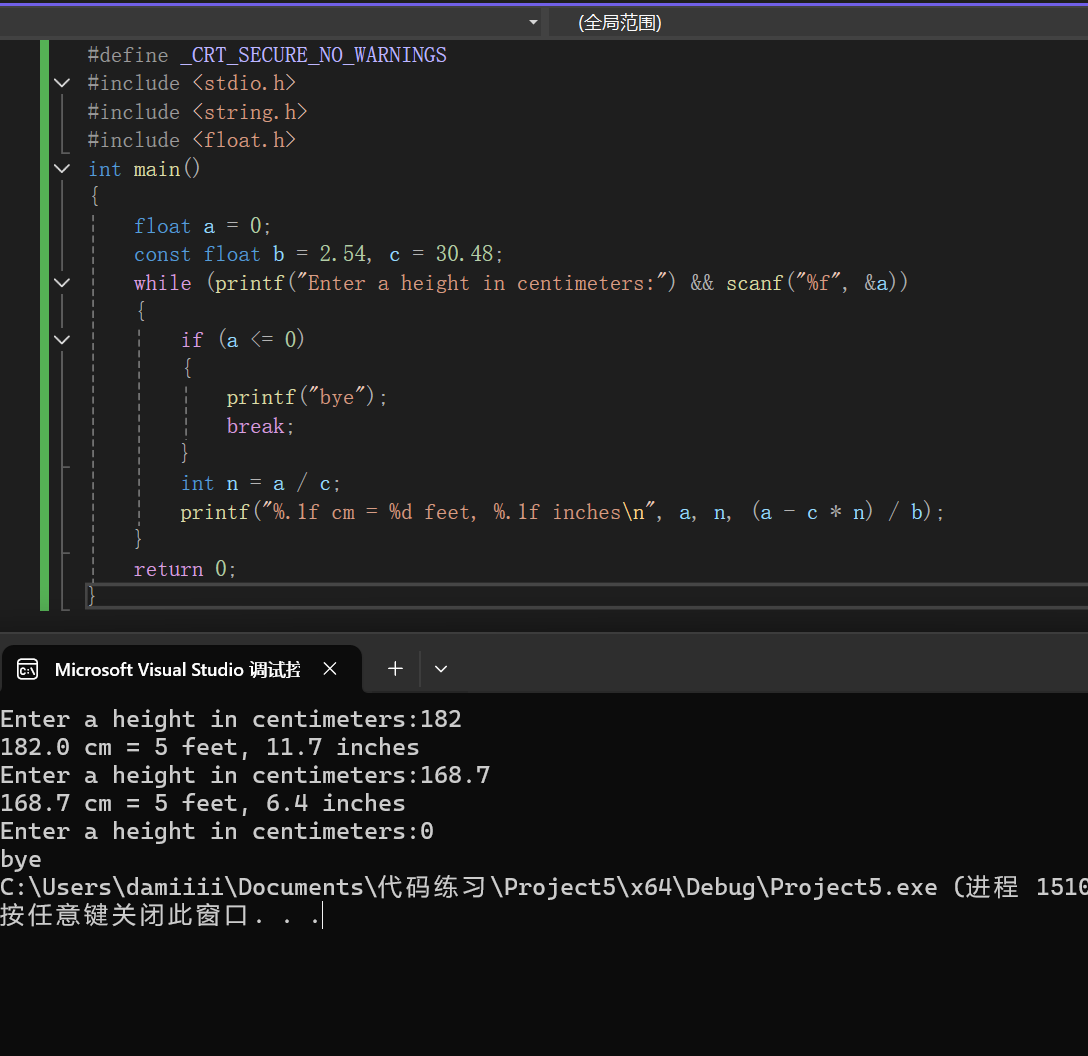1088x1056 pixels.
Task: Click the return 0; statement
Action: pos(185,569)
